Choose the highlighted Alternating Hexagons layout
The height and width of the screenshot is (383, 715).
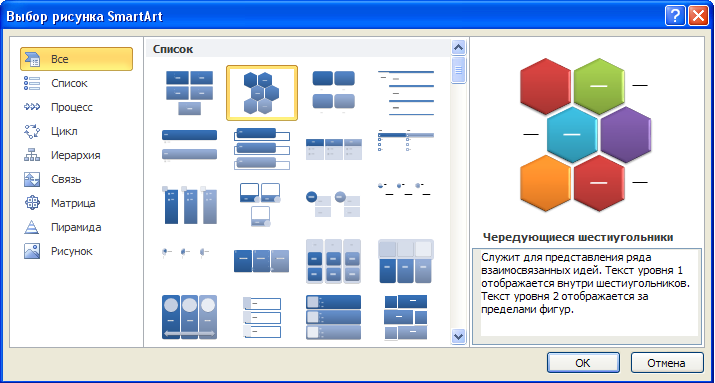[x=262, y=93]
